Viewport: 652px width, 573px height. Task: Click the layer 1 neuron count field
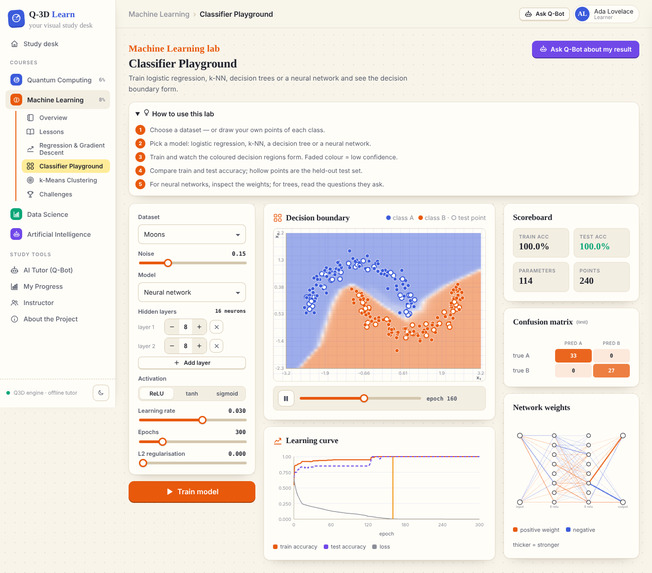tap(185, 327)
